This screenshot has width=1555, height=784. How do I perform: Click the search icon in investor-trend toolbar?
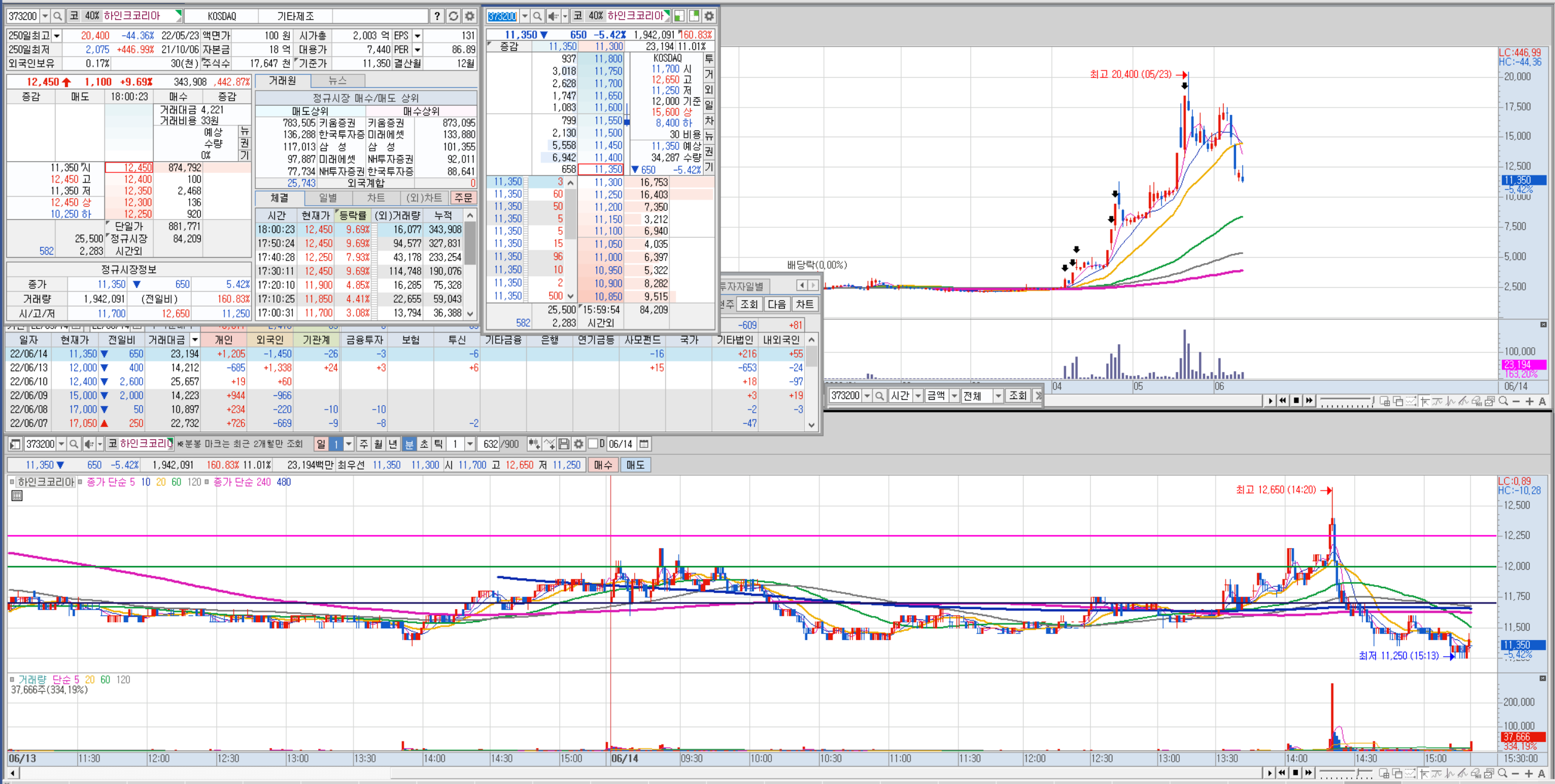879,395
